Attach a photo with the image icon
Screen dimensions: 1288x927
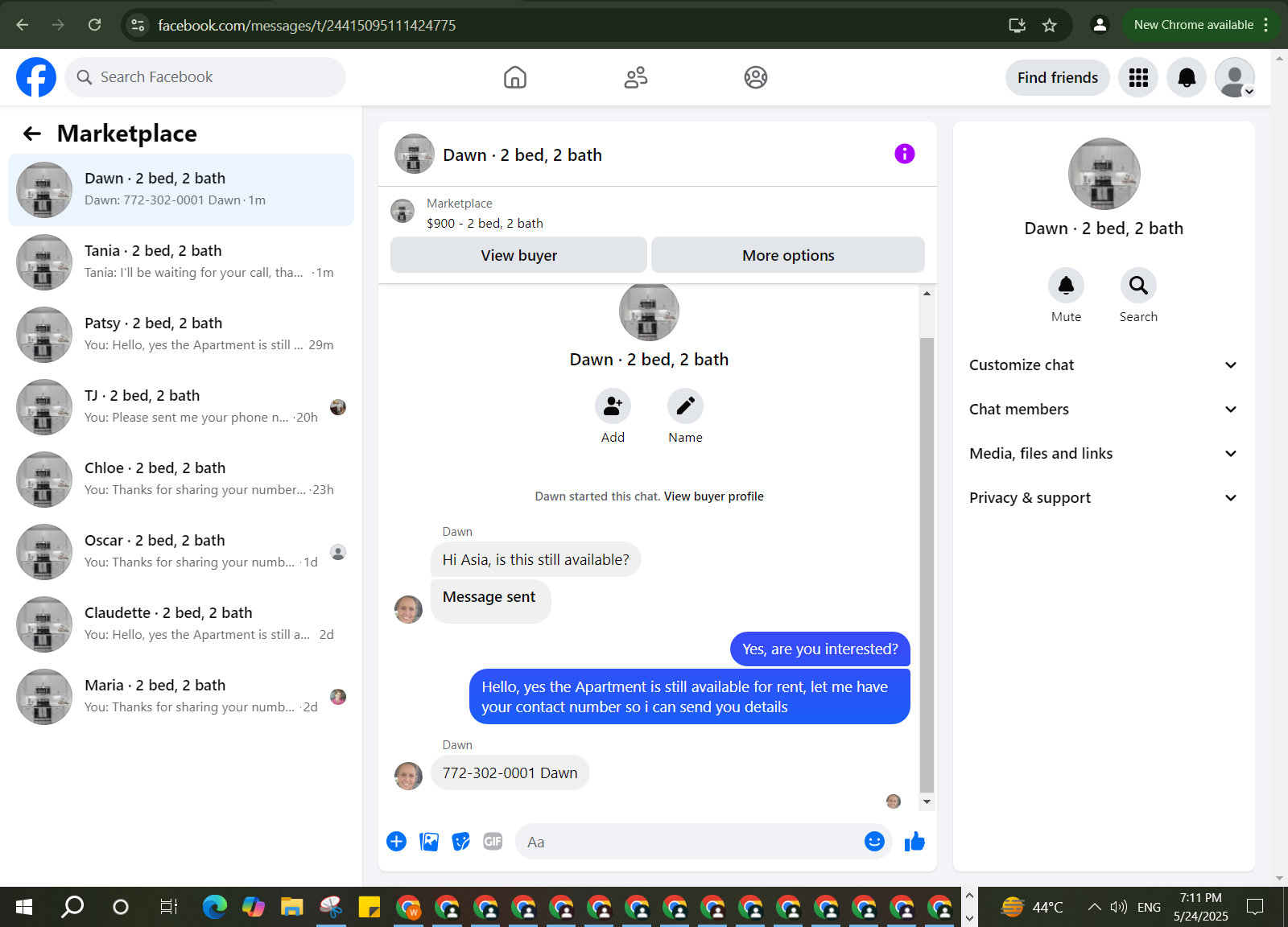click(429, 842)
